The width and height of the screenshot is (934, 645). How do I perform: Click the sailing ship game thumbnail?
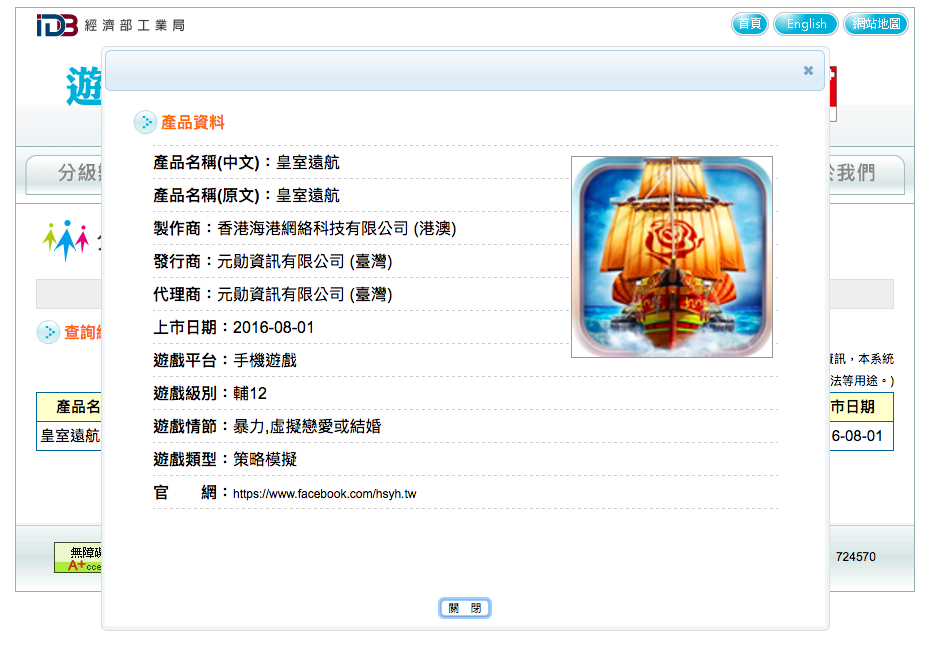(672, 257)
